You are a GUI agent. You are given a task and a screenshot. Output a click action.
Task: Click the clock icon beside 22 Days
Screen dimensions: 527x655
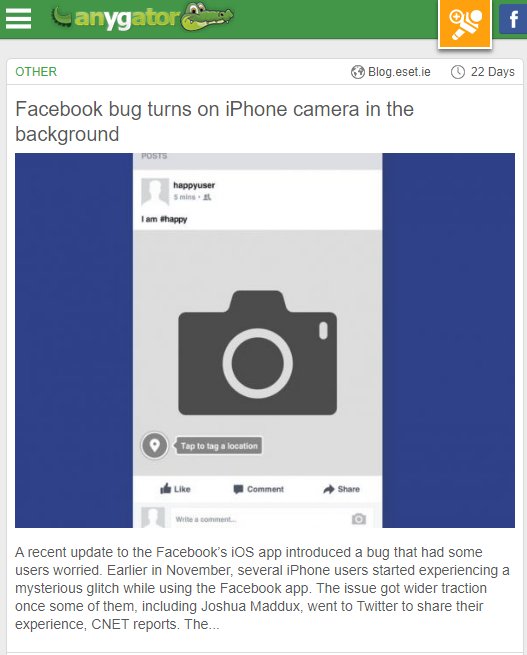[458, 72]
